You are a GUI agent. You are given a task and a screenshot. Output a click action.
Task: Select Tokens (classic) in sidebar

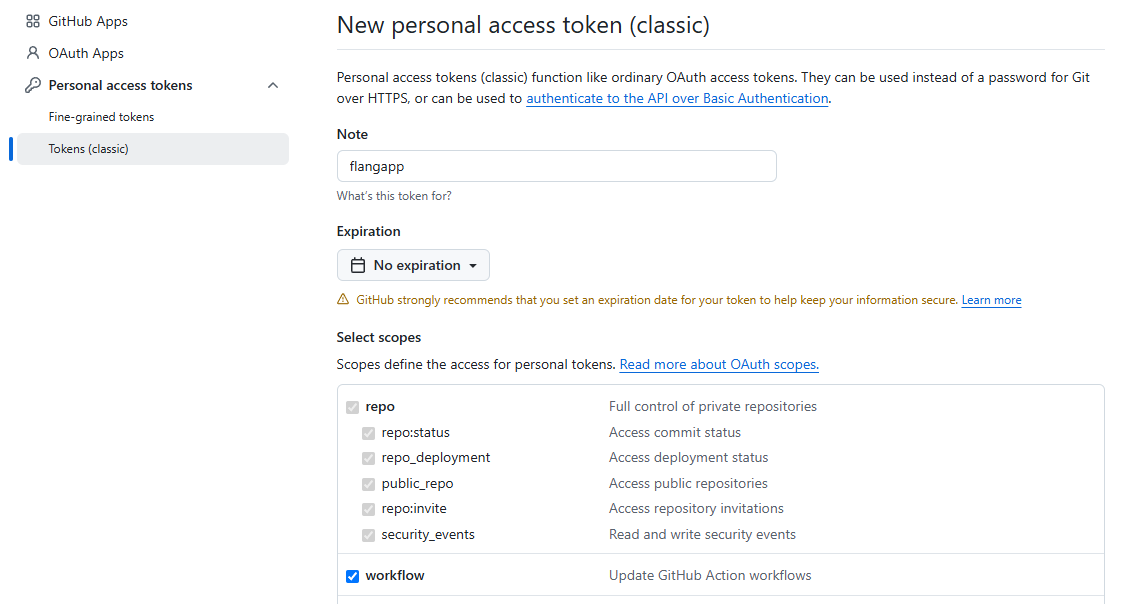pos(88,149)
